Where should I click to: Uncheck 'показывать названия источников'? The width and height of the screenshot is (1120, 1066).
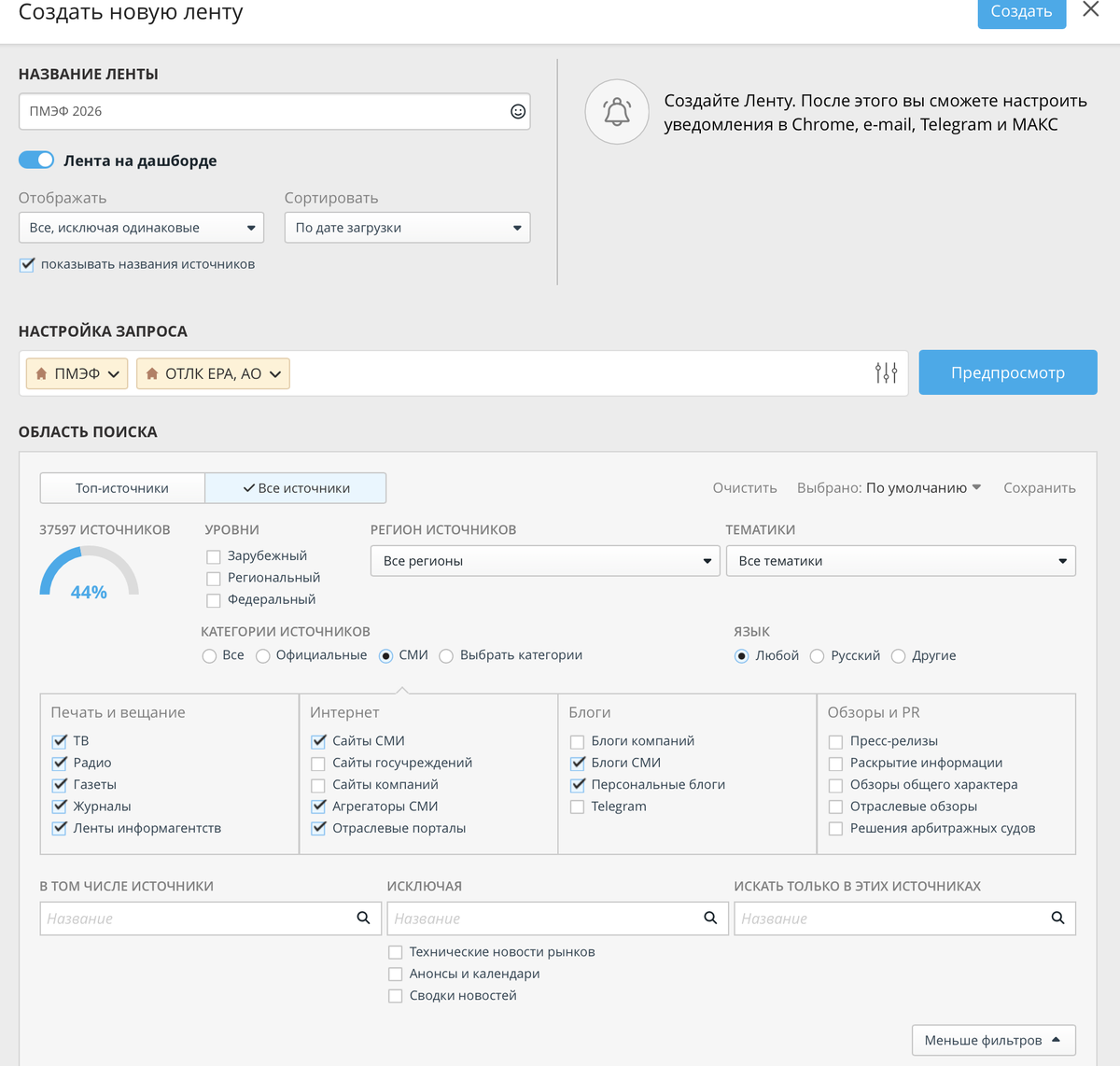[x=27, y=265]
